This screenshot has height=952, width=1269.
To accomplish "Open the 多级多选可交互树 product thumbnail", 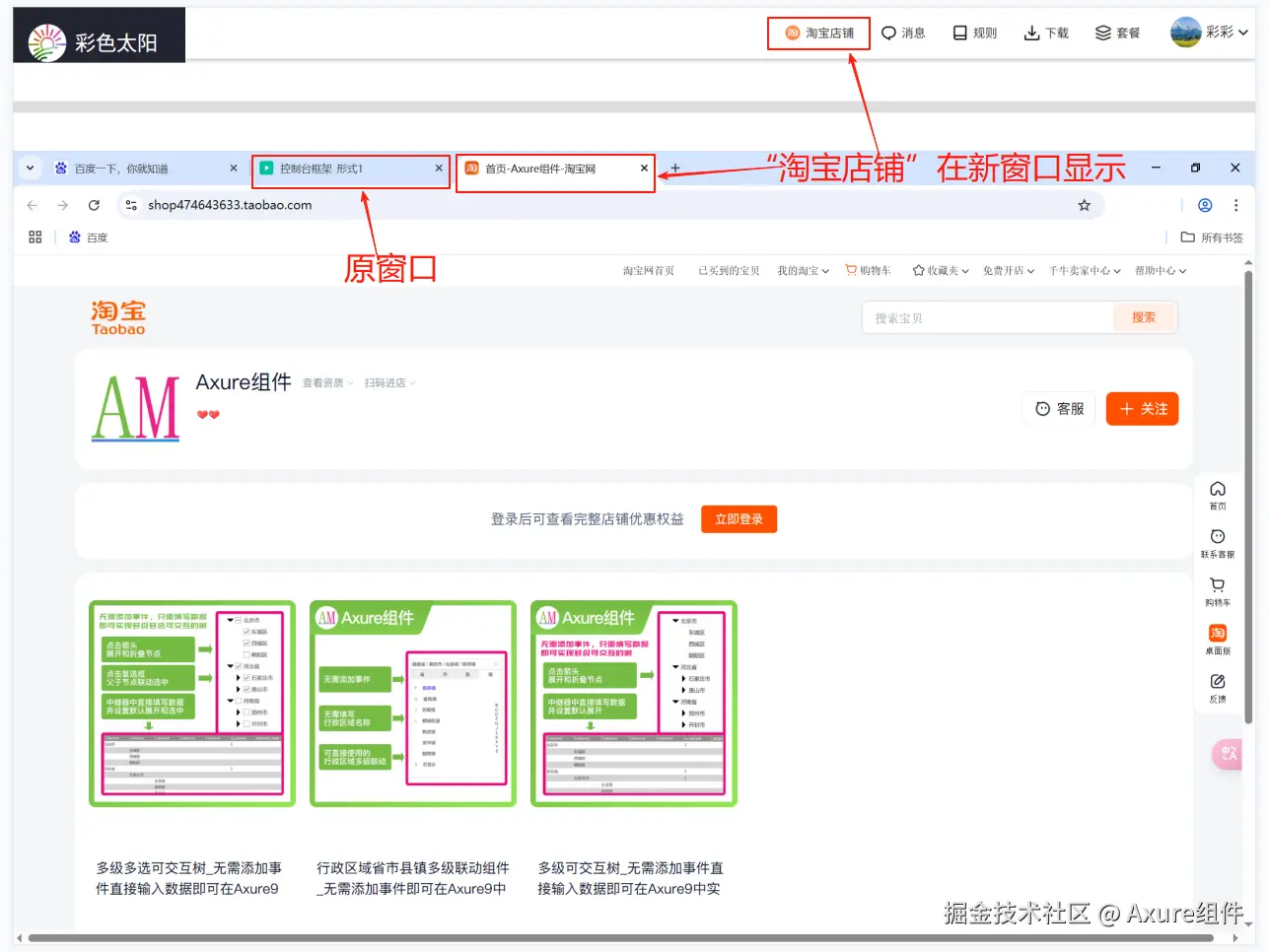I will tap(192, 704).
